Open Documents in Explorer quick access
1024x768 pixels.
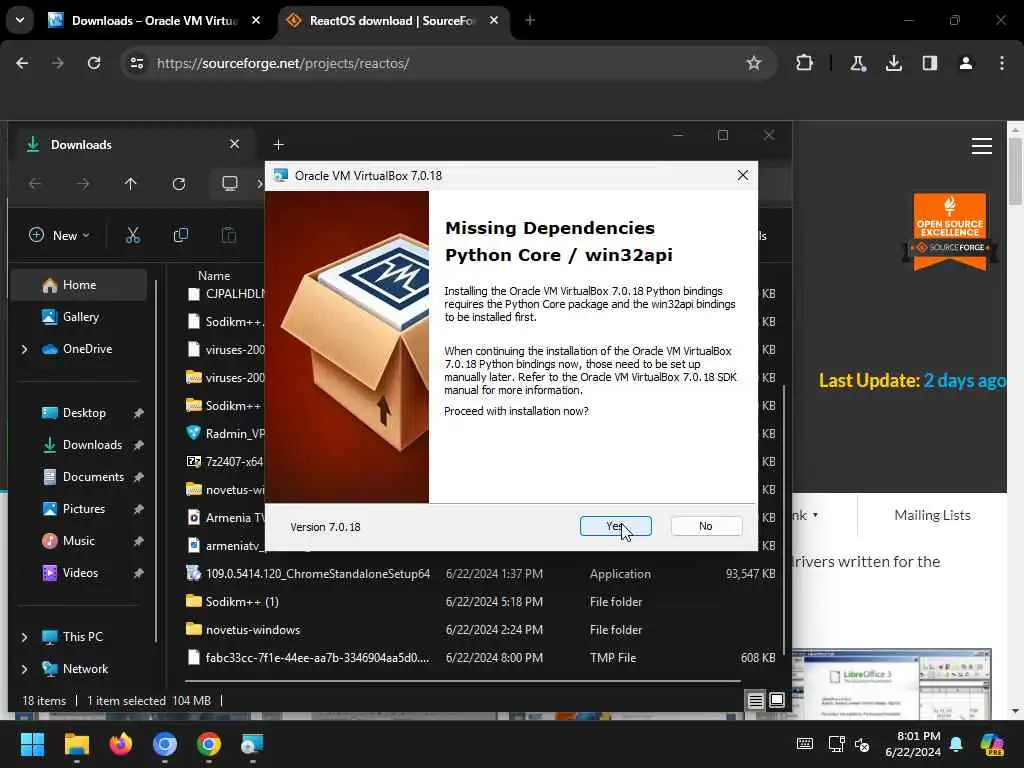coord(78,477)
